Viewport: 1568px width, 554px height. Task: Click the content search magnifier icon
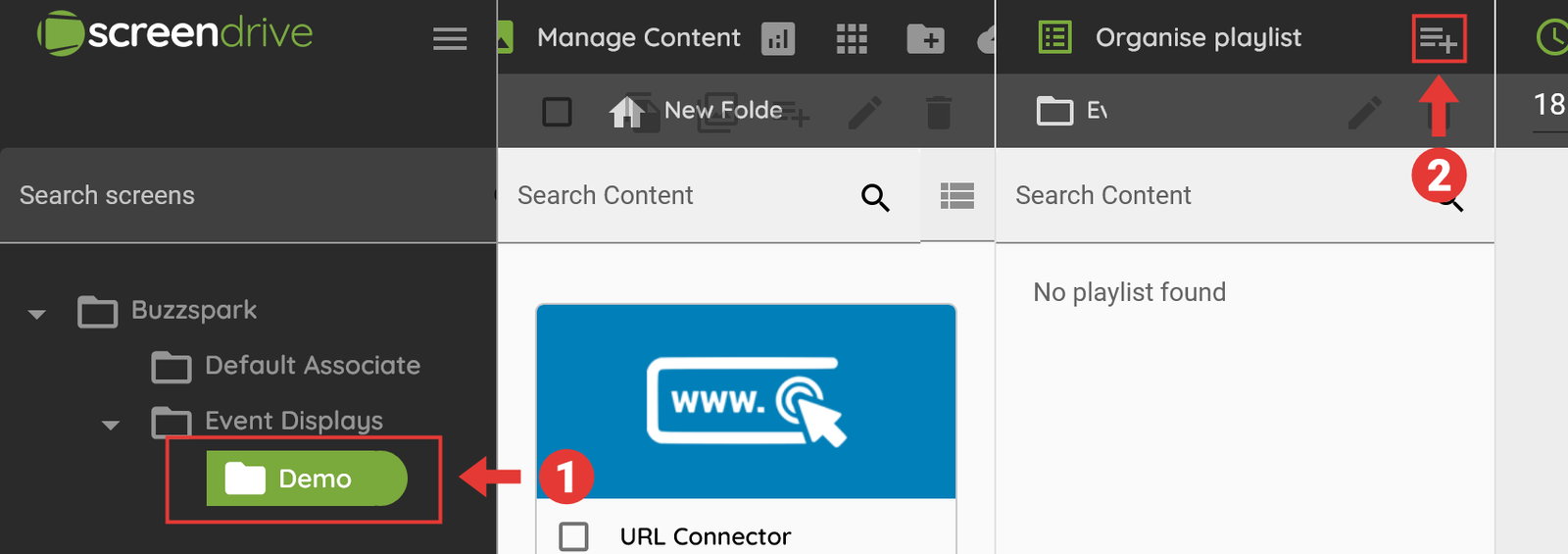point(875,197)
